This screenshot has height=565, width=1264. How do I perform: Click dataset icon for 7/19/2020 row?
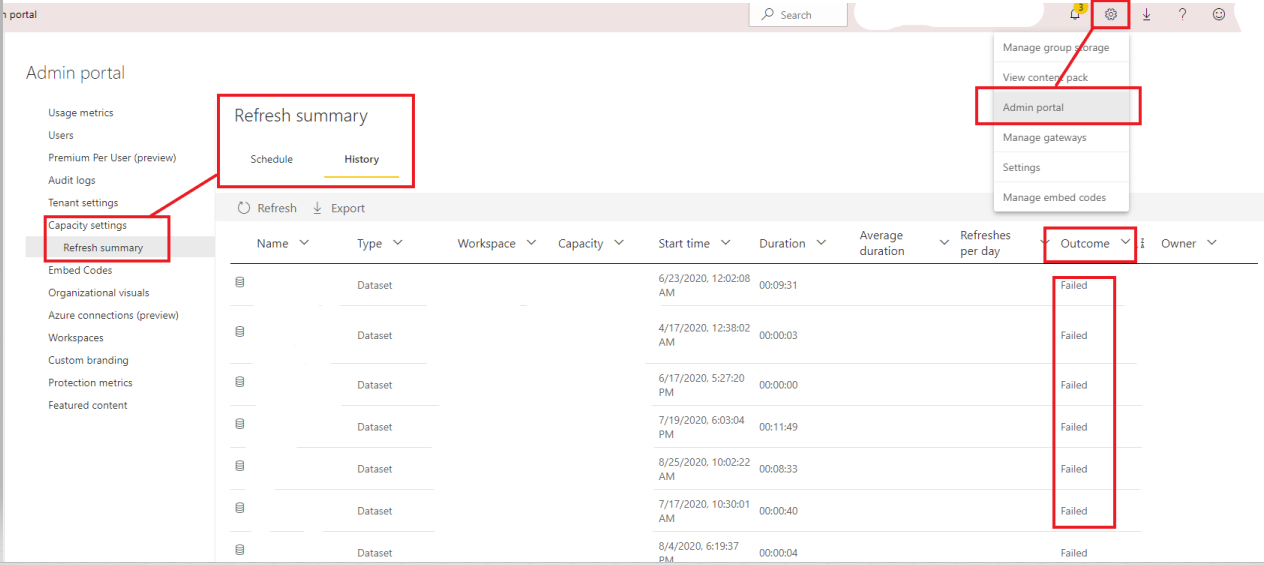(239, 424)
